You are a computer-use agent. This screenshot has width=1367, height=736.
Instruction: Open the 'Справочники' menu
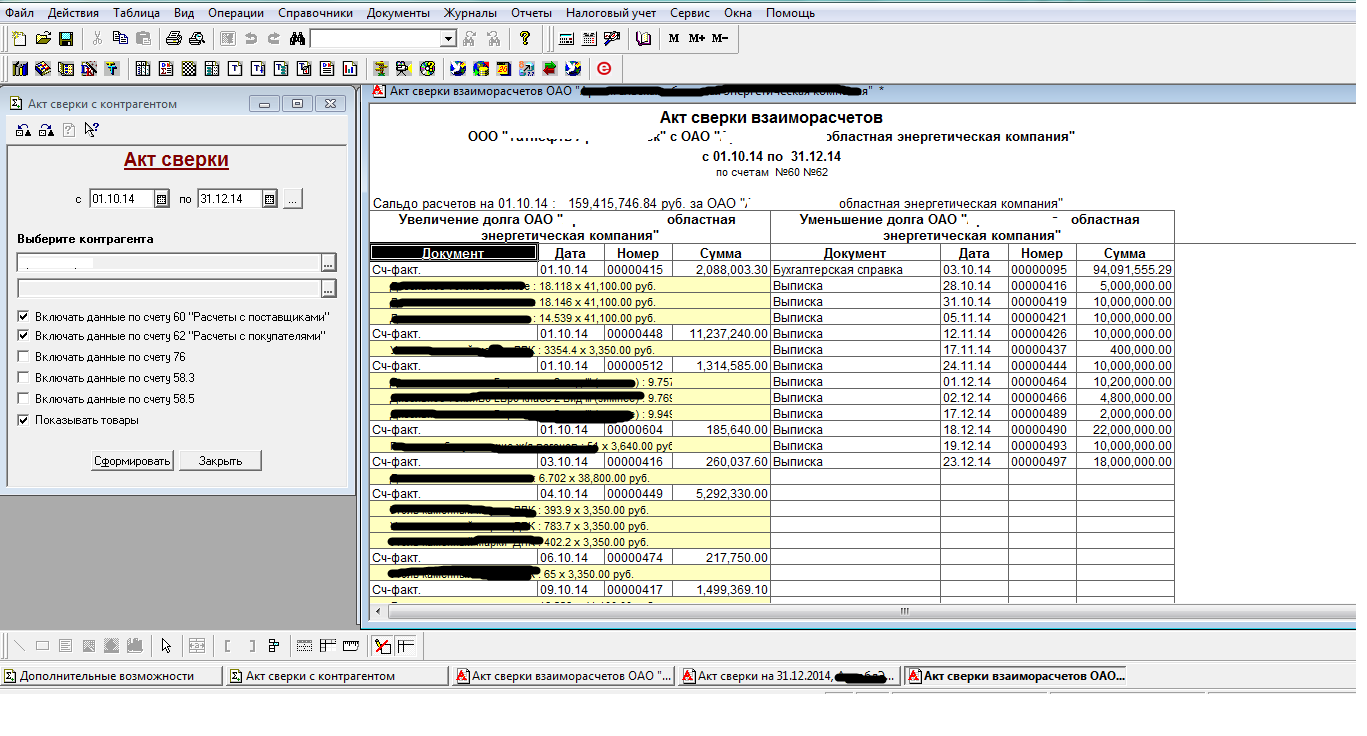[315, 13]
